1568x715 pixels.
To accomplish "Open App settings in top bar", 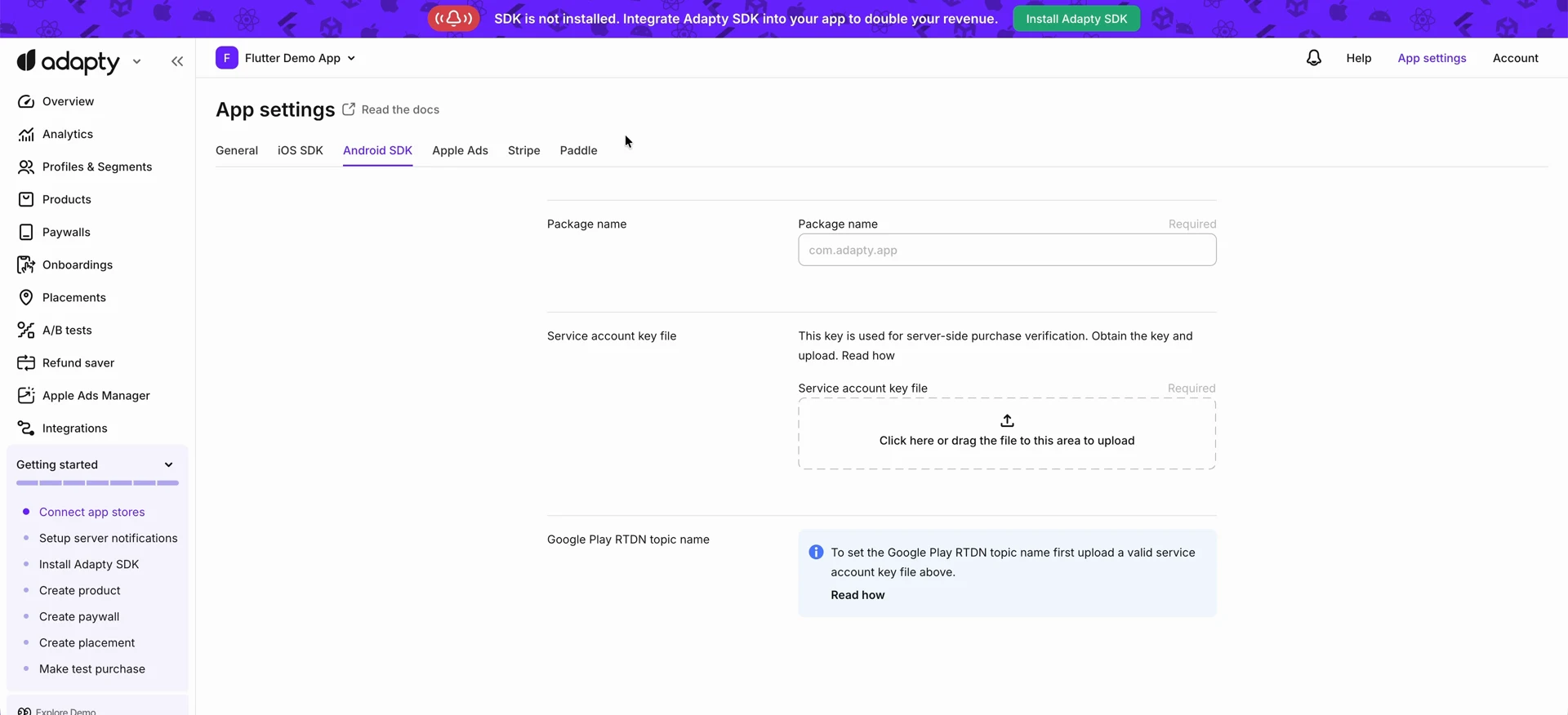I will tap(1432, 58).
